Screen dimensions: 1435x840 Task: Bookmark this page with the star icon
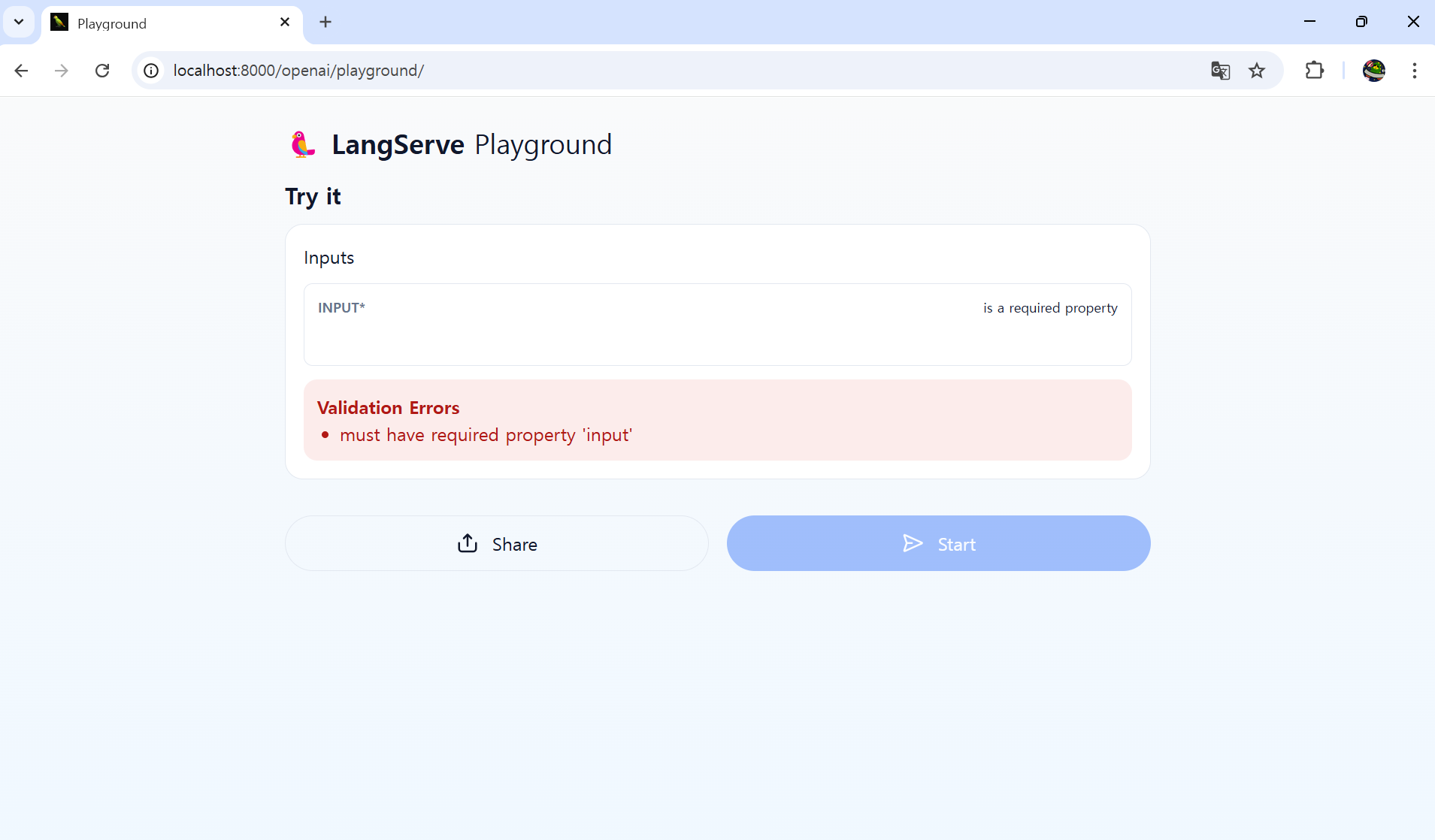click(1257, 71)
